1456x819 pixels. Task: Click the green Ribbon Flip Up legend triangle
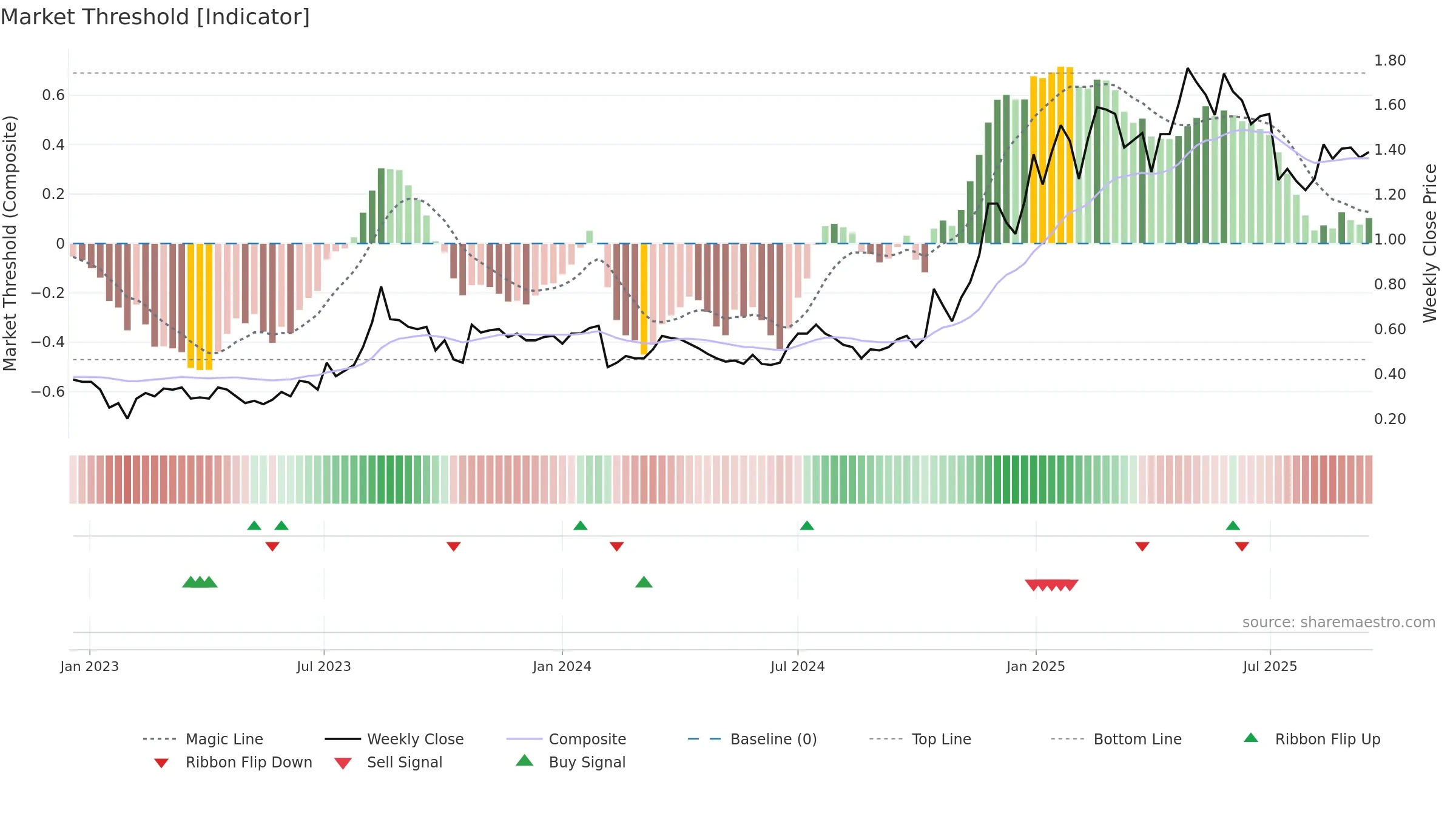pos(1251,738)
